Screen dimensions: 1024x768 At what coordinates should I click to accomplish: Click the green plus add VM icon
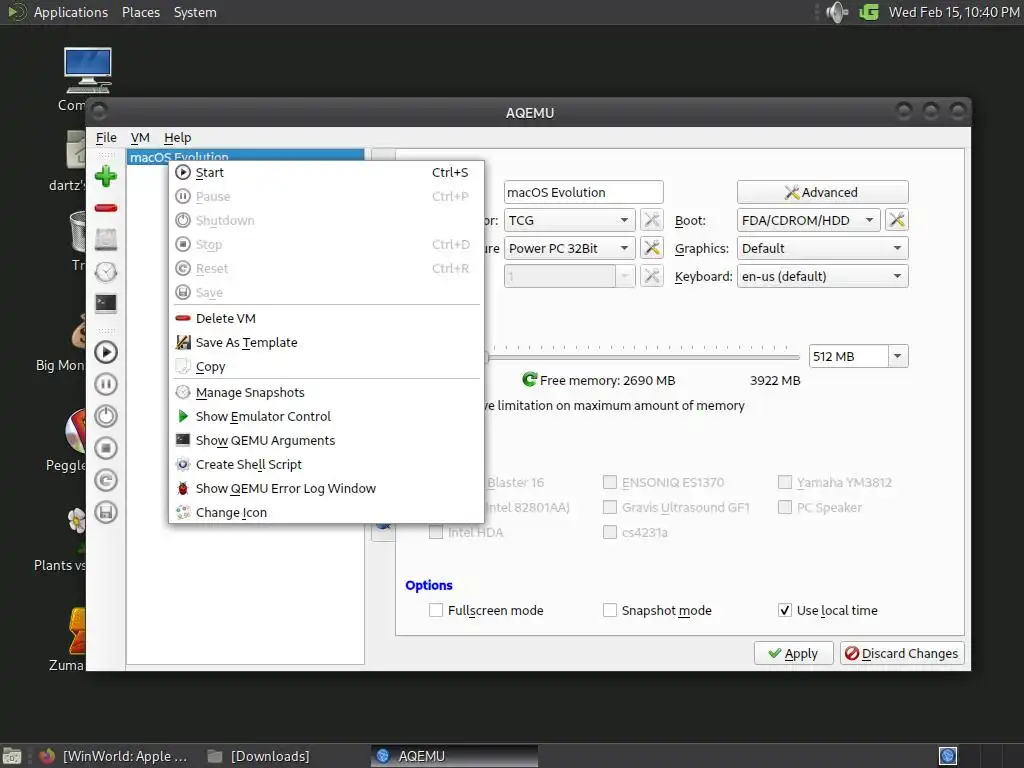(x=106, y=176)
